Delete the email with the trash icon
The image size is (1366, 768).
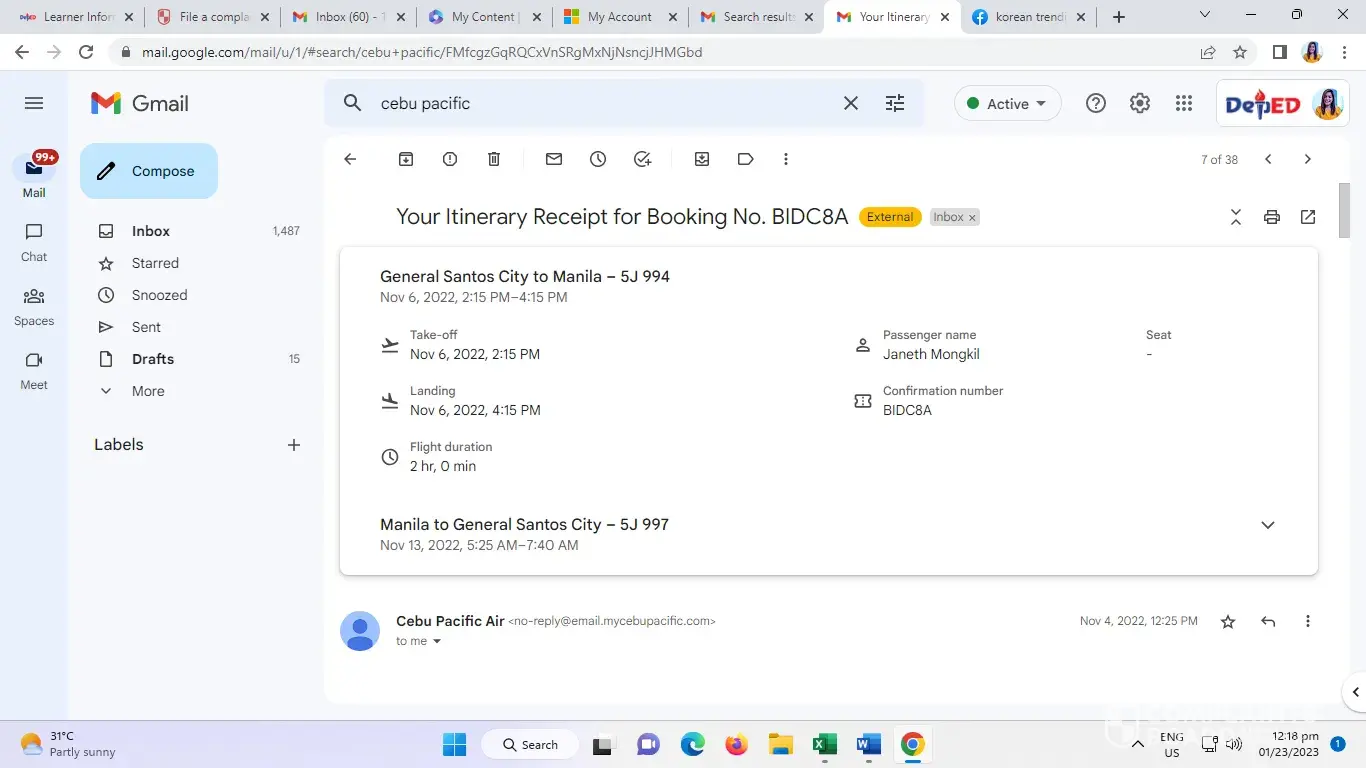click(494, 159)
